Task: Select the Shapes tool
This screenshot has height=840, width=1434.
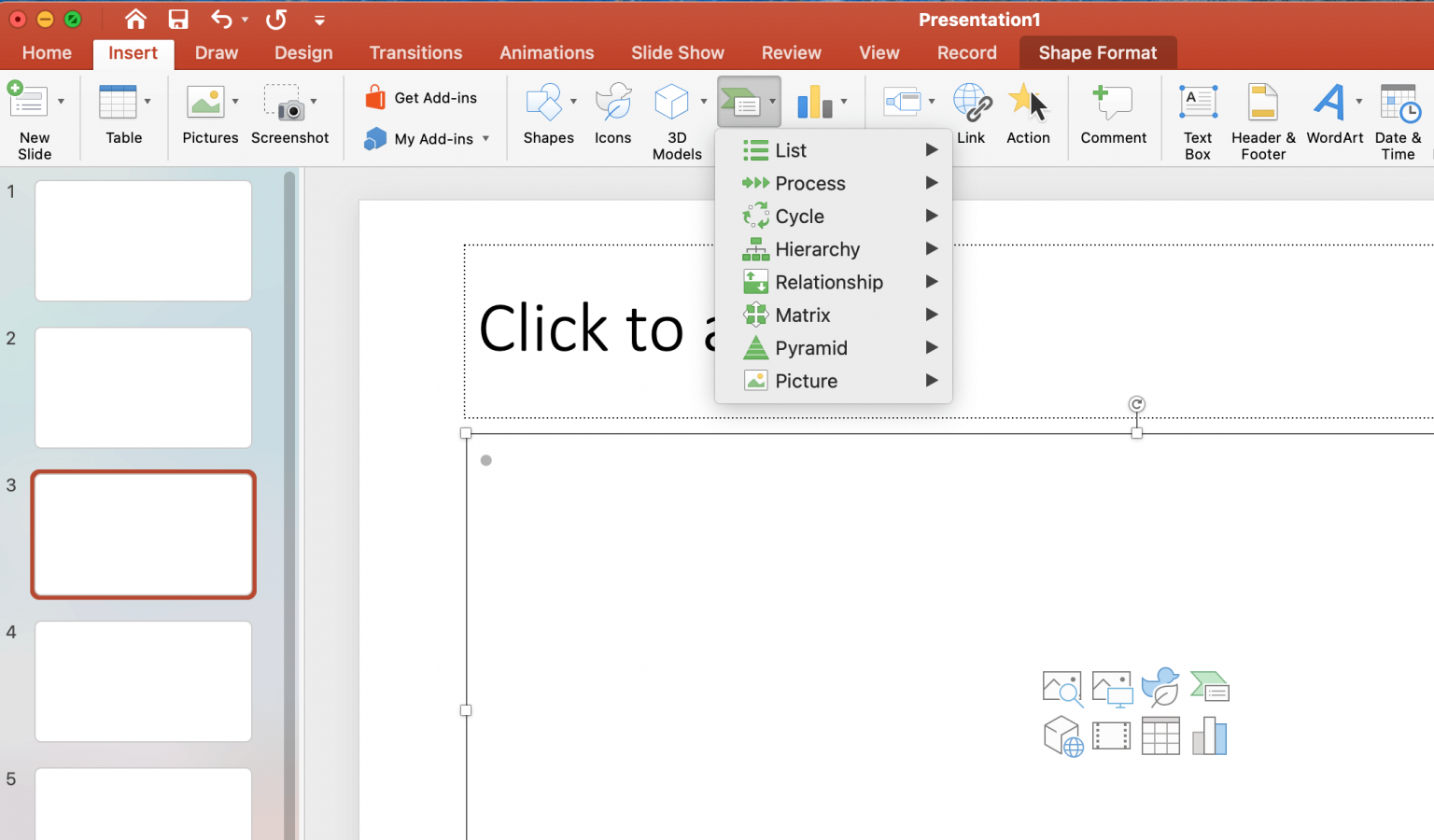Action: (x=547, y=112)
